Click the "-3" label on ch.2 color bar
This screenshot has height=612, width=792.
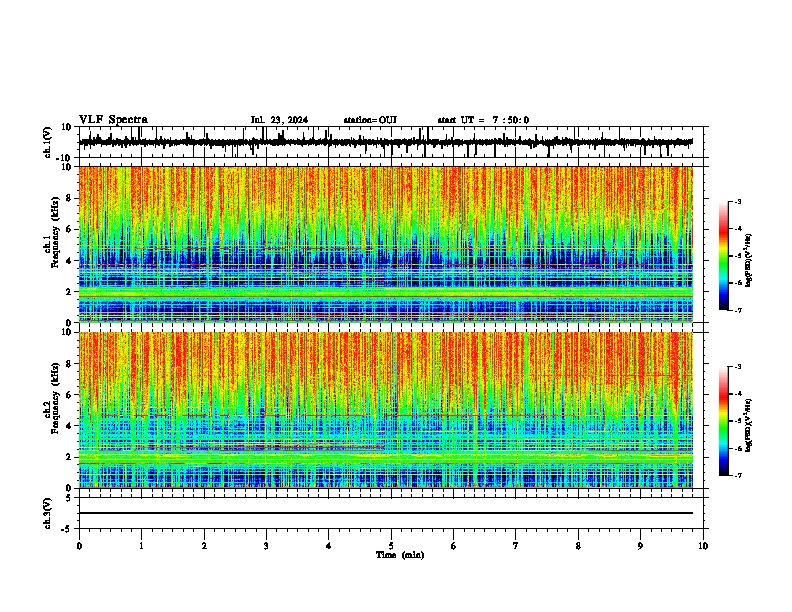click(x=738, y=367)
